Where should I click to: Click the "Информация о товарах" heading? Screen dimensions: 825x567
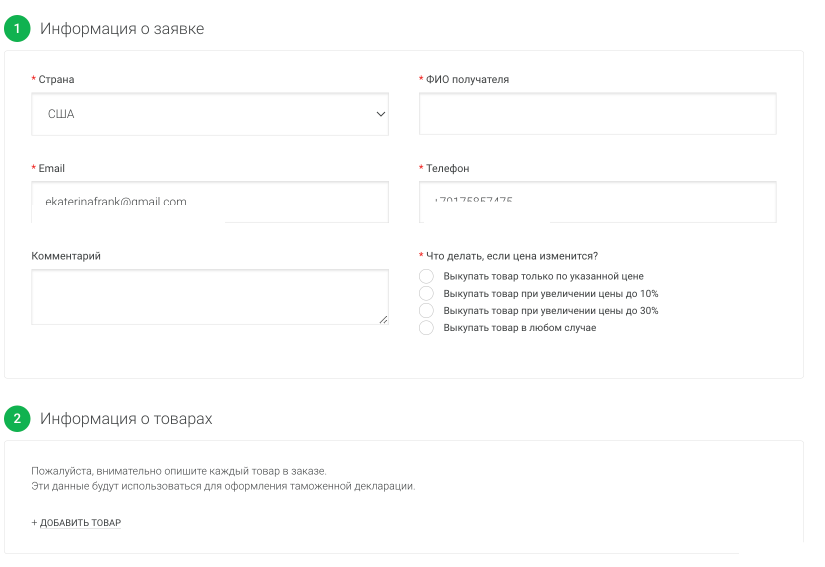pyautogui.click(x=126, y=419)
